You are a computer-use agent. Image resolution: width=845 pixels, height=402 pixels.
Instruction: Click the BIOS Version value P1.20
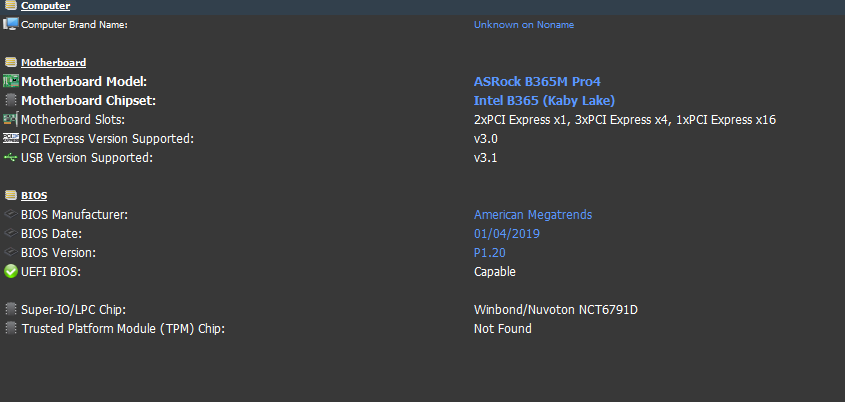pos(492,252)
